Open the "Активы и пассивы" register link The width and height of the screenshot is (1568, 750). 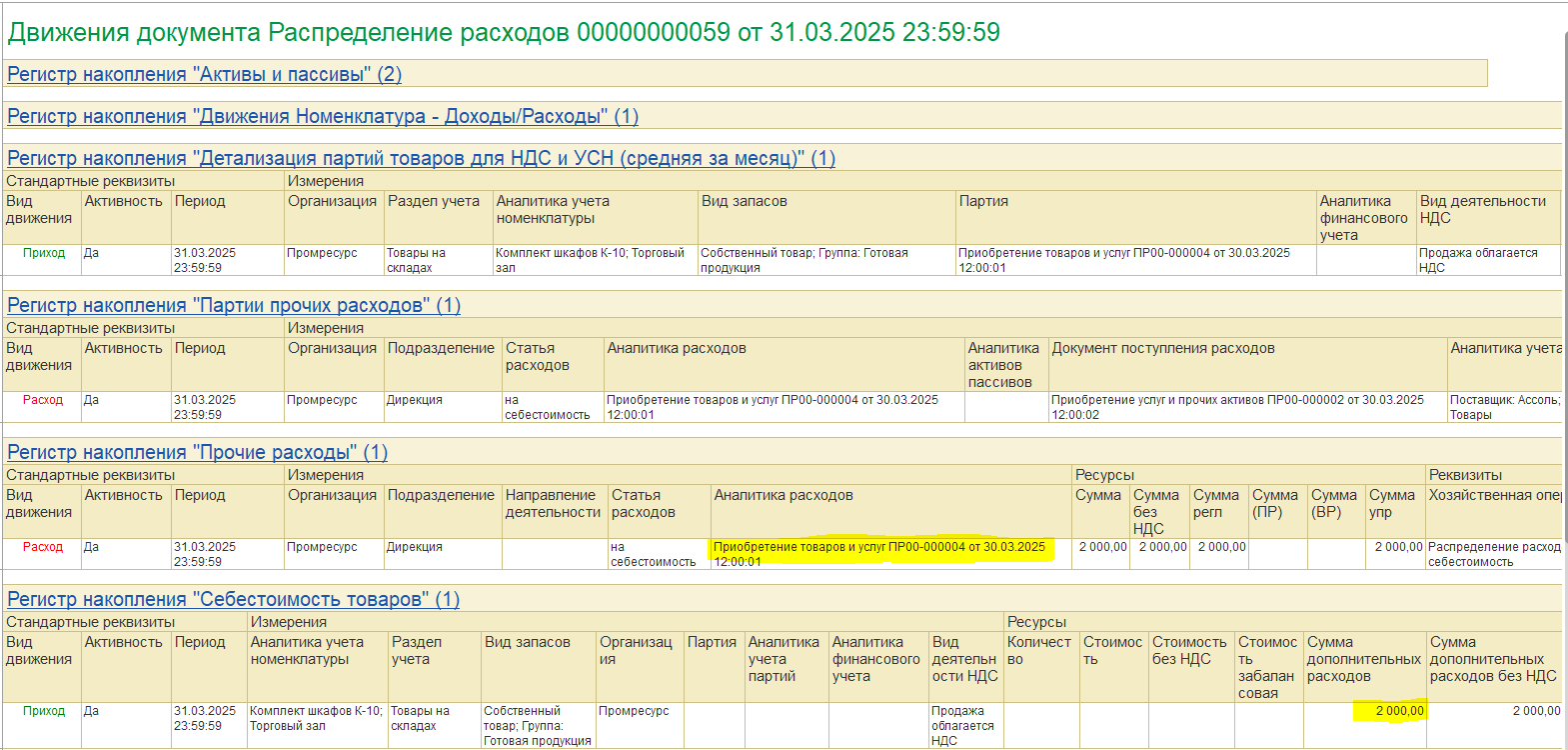204,75
